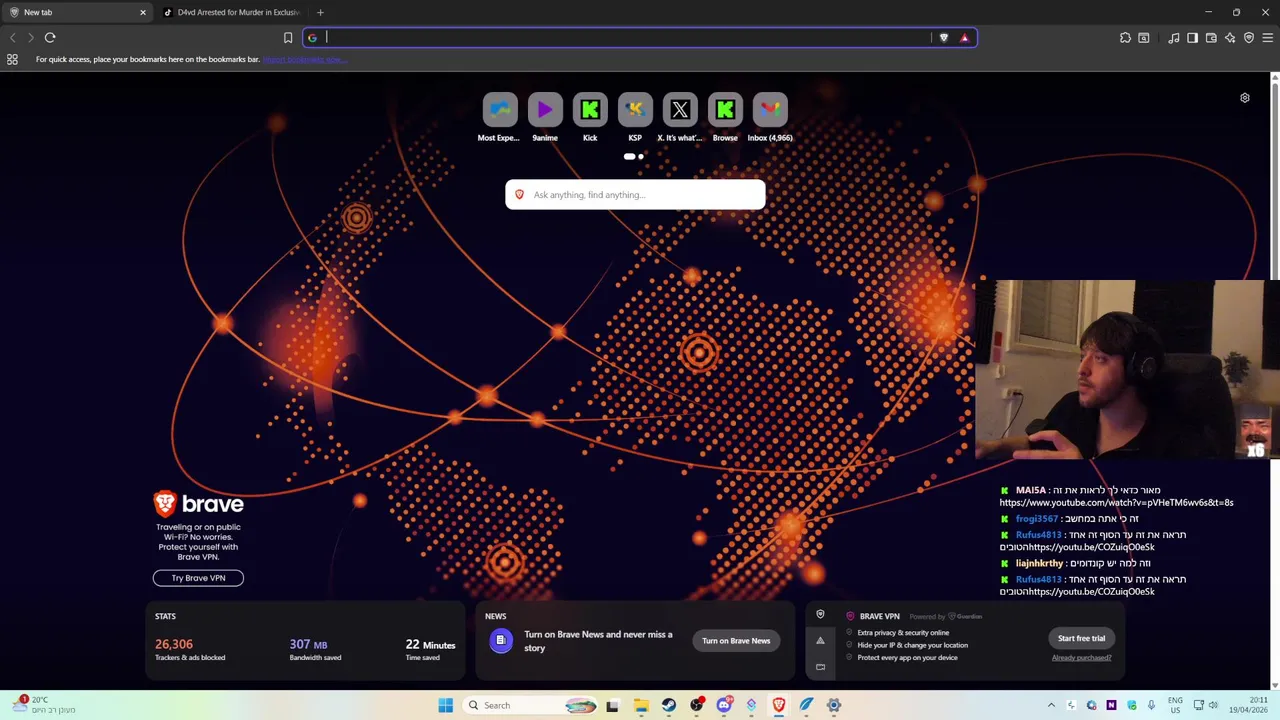Screen dimensions: 1280x720
Task: Open the 9anime shortcut tile
Action: (x=545, y=117)
